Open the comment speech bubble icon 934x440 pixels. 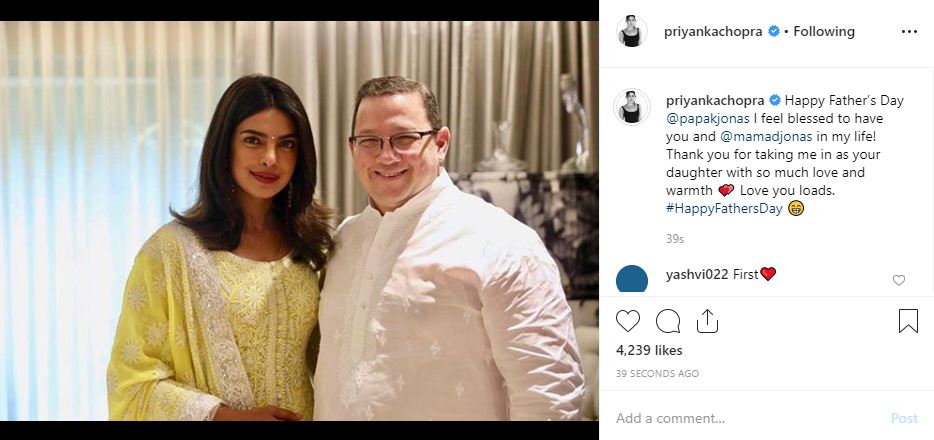point(668,321)
